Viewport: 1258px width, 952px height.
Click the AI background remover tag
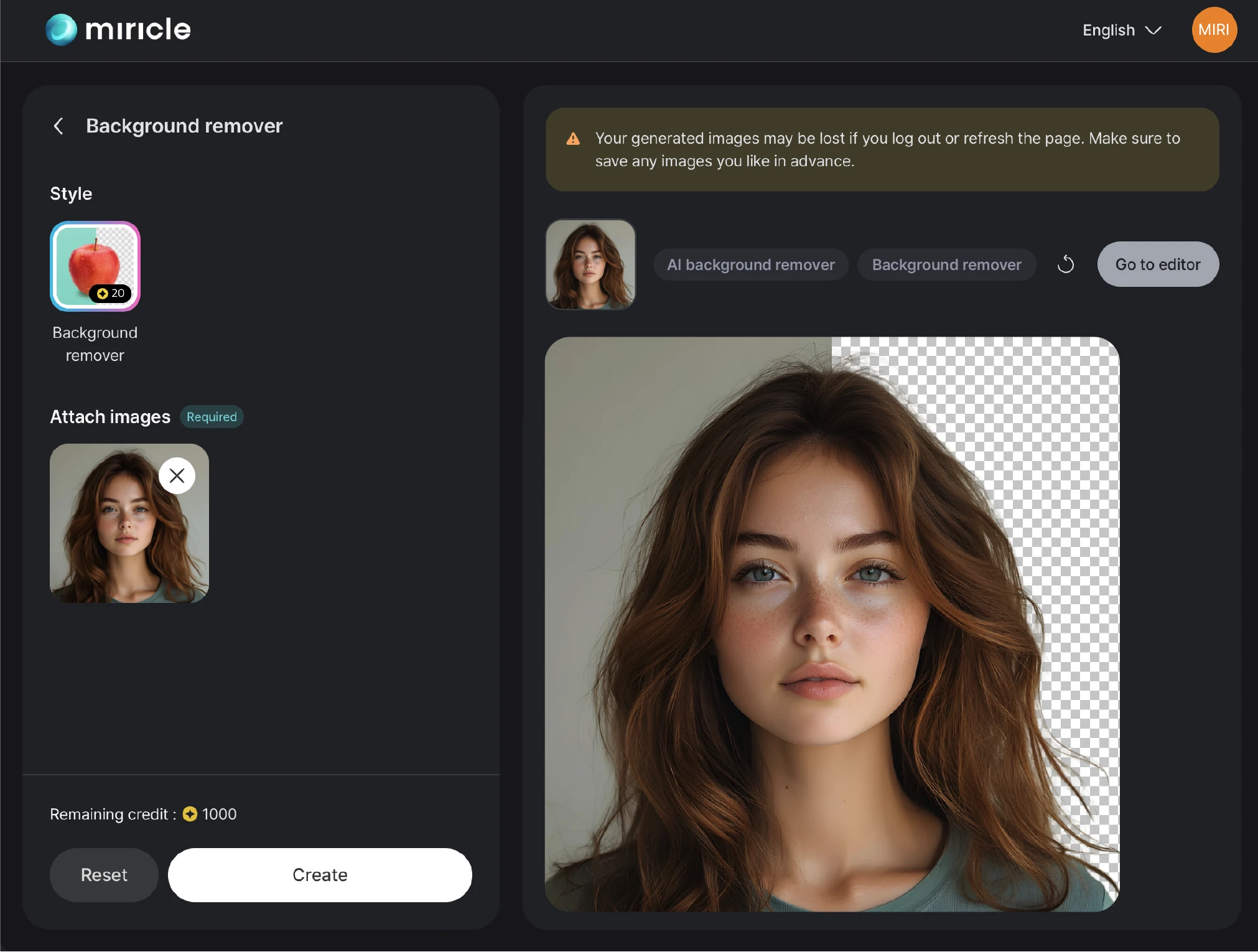[x=750, y=265]
